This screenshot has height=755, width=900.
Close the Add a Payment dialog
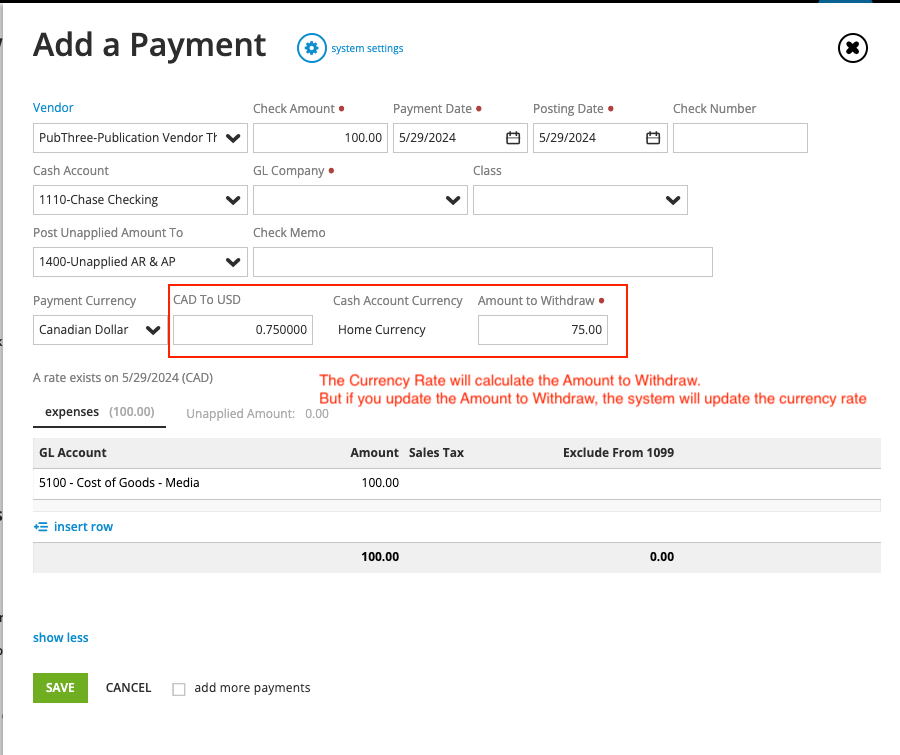[x=852, y=47]
